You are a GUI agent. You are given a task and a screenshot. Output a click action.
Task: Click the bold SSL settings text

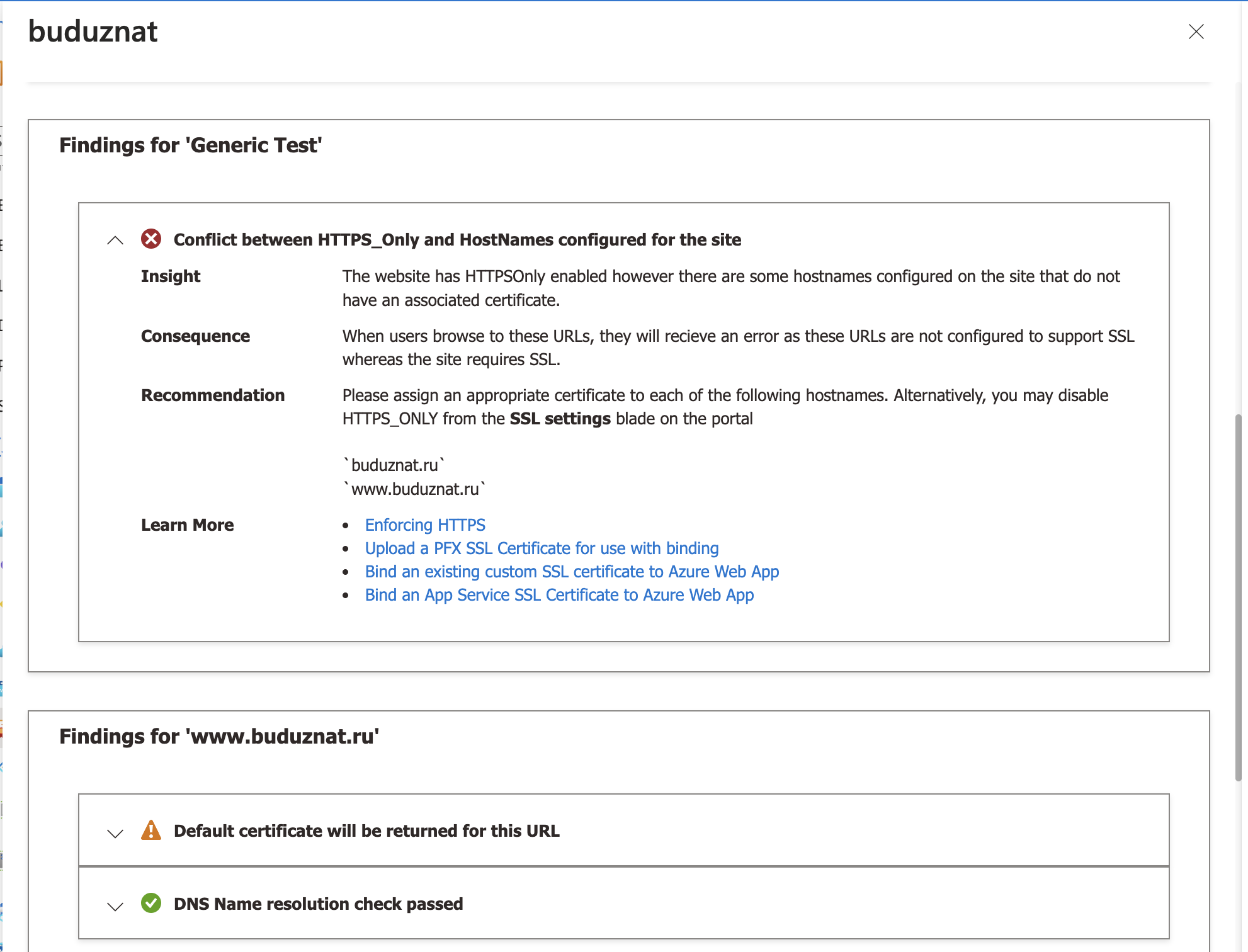[x=560, y=418]
